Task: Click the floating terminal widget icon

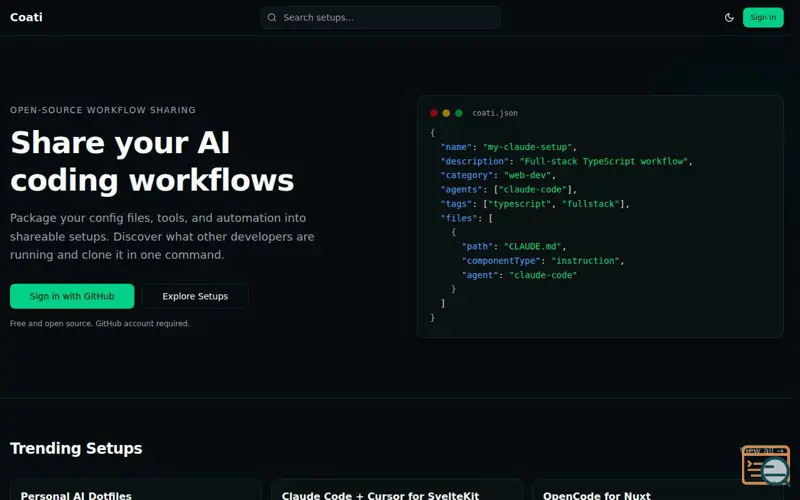Action: click(766, 465)
